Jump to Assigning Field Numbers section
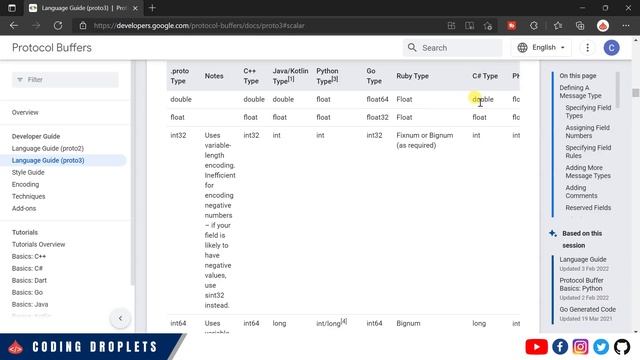Viewport: 640px width, 360px height. tap(587, 131)
